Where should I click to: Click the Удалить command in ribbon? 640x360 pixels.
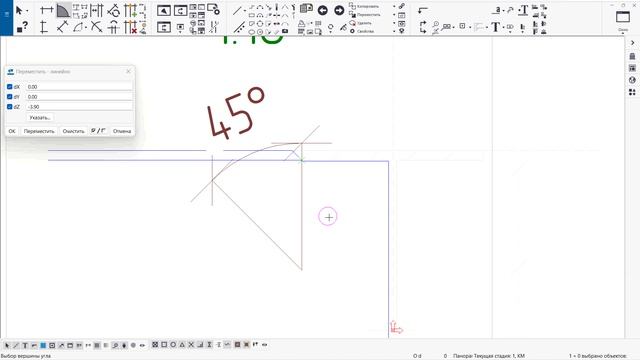pos(360,23)
